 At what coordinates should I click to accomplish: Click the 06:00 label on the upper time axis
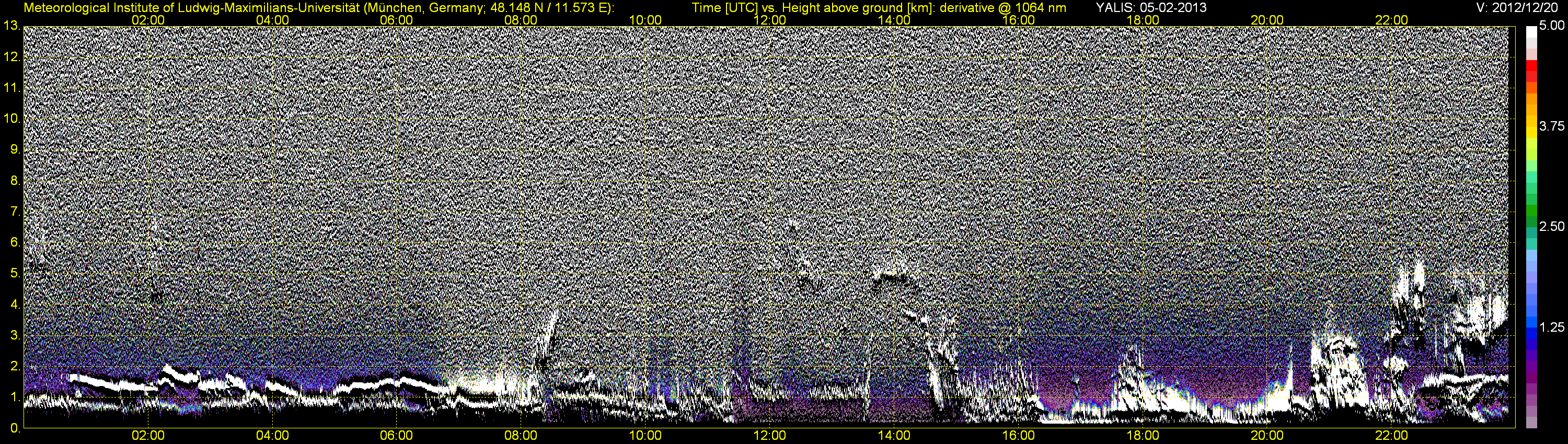click(x=396, y=20)
